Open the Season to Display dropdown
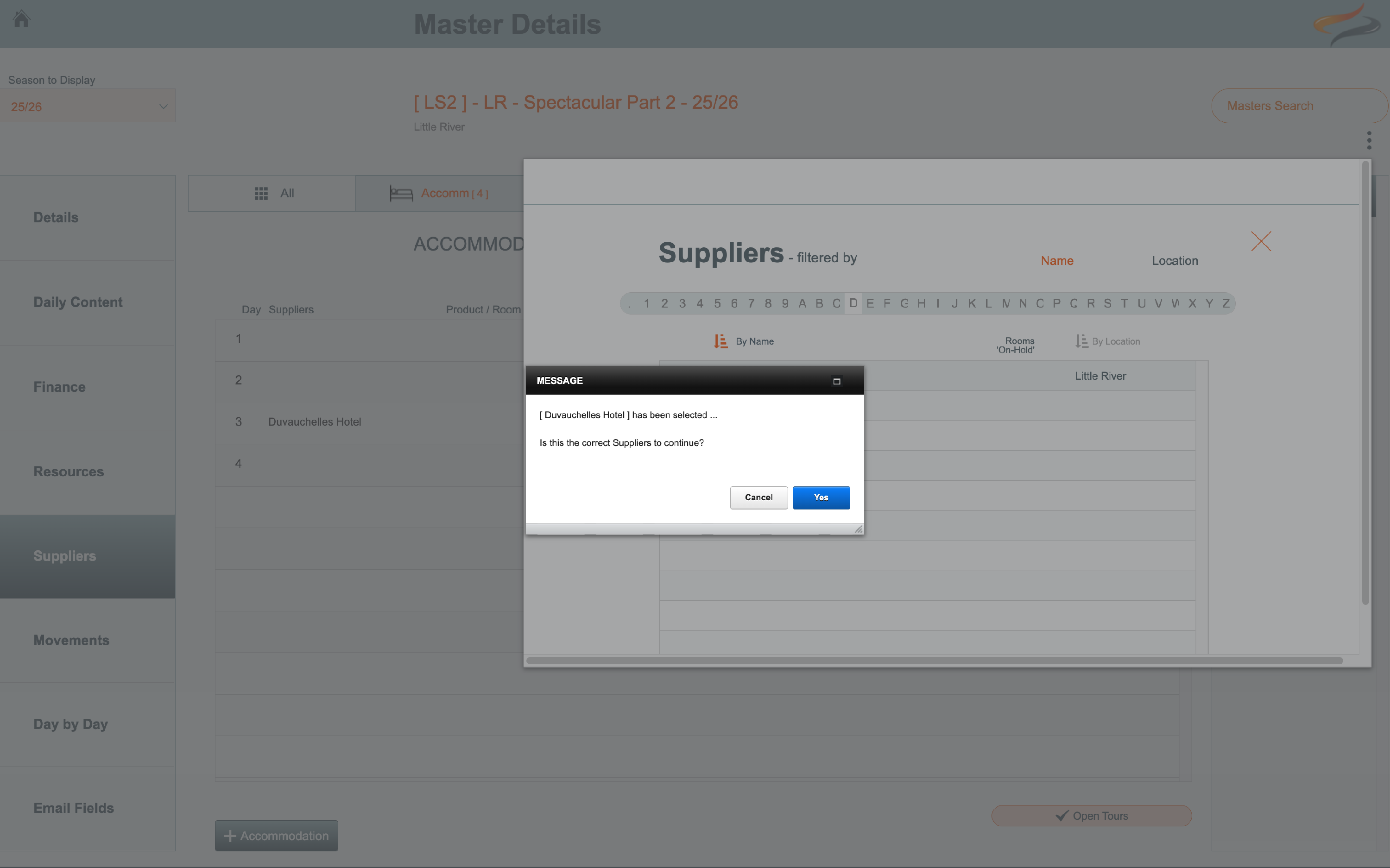 [88, 106]
